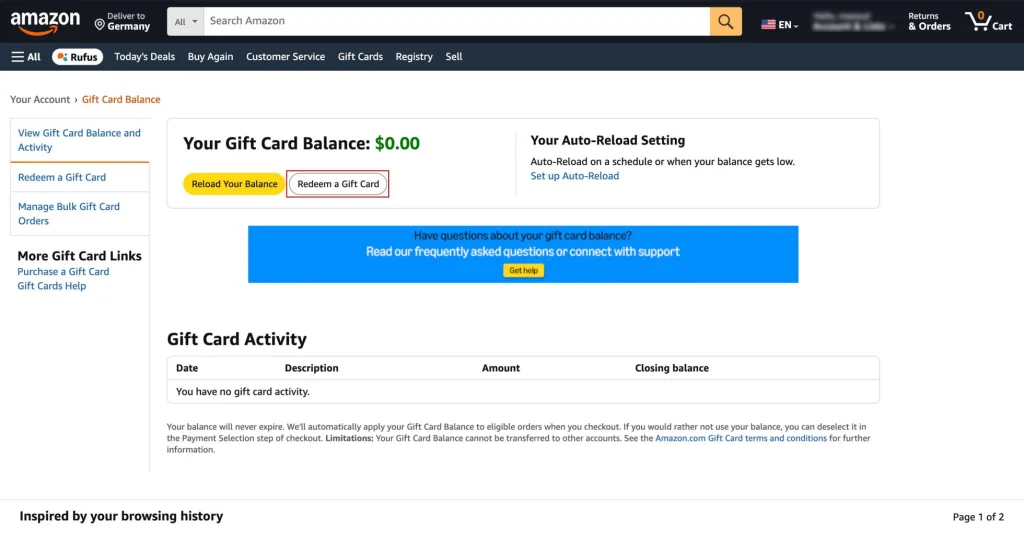Viewport: 1024px width, 539px height.
Task: Open Amazon.com Gift Card terms and conditions
Action: click(741, 438)
